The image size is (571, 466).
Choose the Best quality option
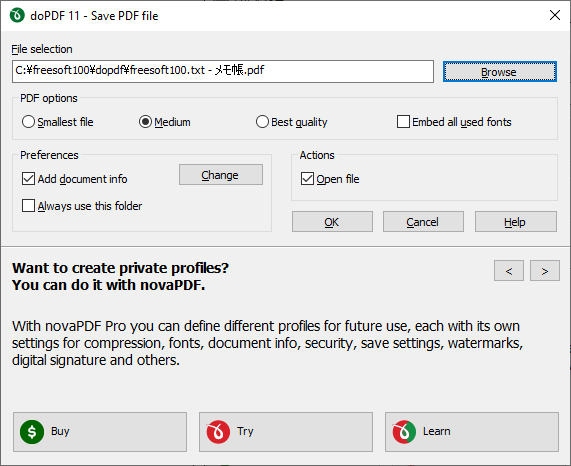coord(262,122)
